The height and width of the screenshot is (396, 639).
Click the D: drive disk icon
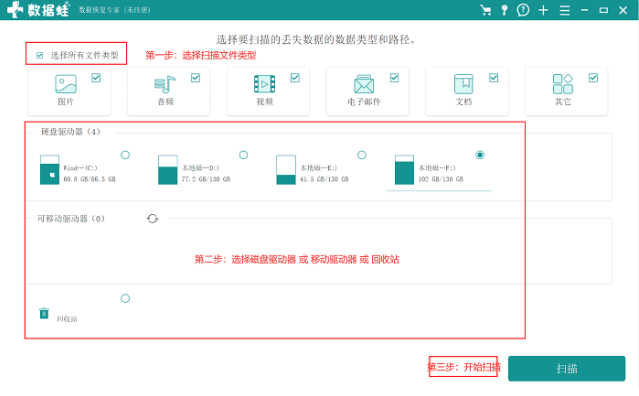pos(167,170)
